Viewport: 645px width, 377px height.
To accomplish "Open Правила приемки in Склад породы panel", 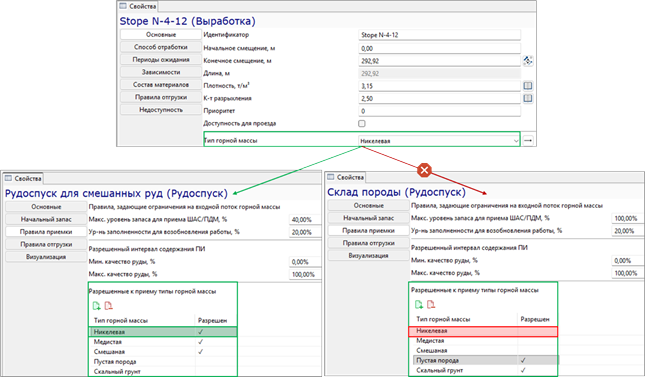I will point(369,230).
